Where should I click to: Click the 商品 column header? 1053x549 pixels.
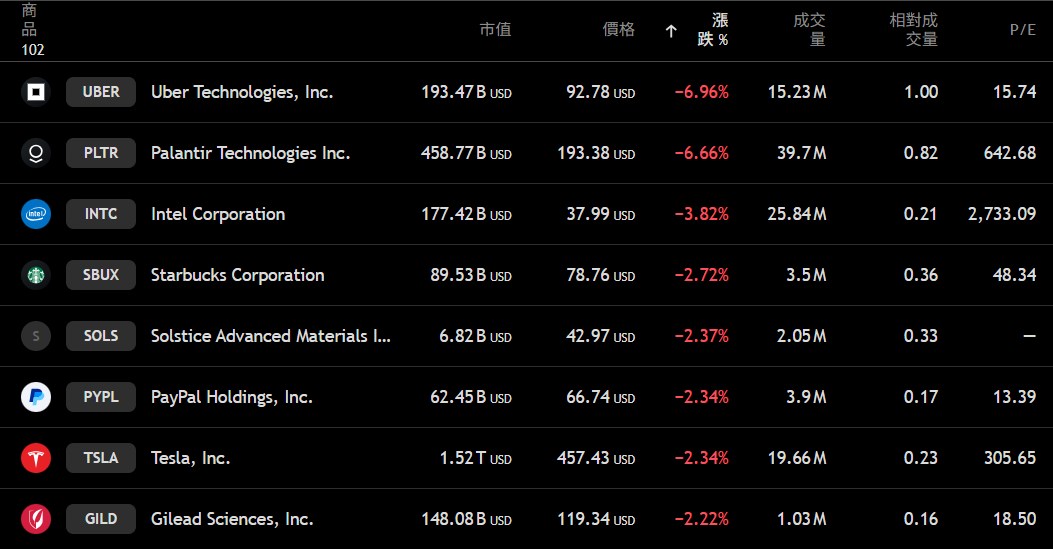pos(30,20)
